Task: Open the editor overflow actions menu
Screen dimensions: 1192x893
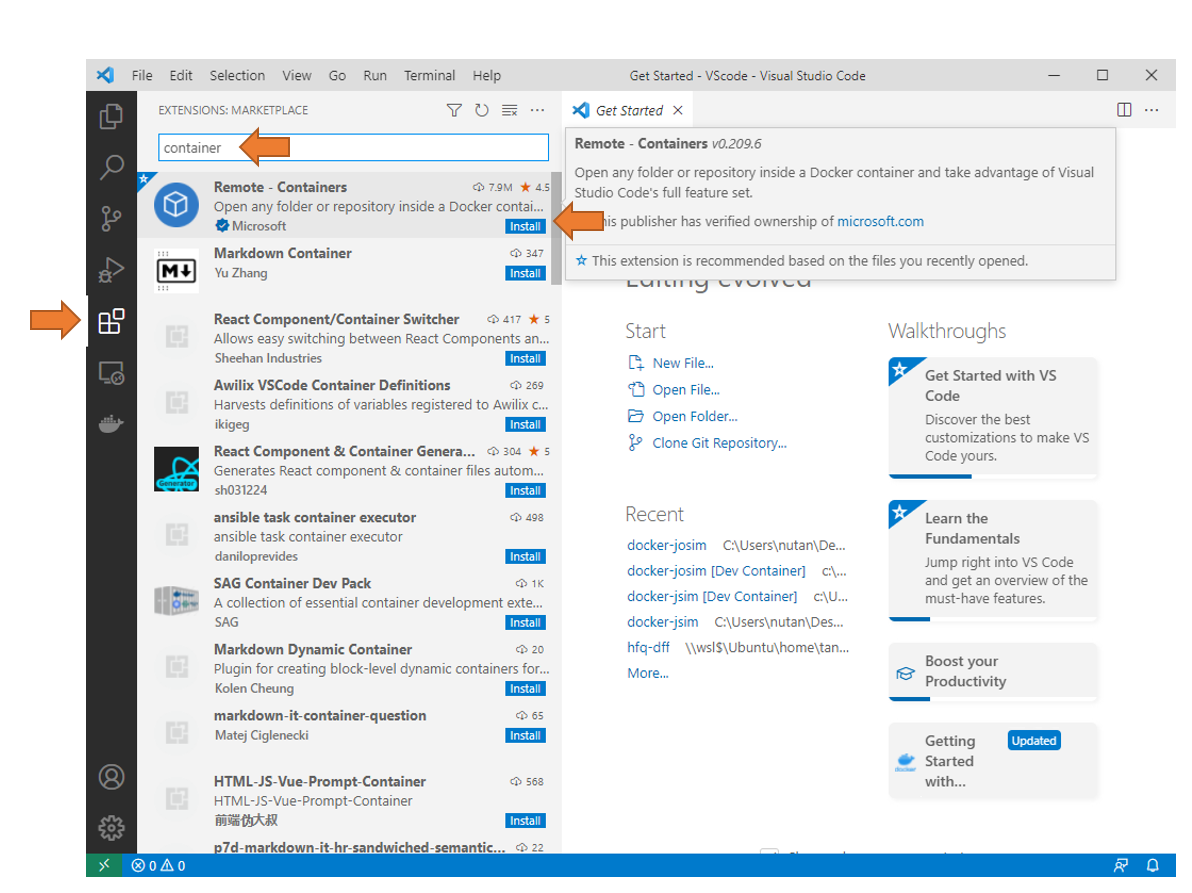Action: (1151, 110)
